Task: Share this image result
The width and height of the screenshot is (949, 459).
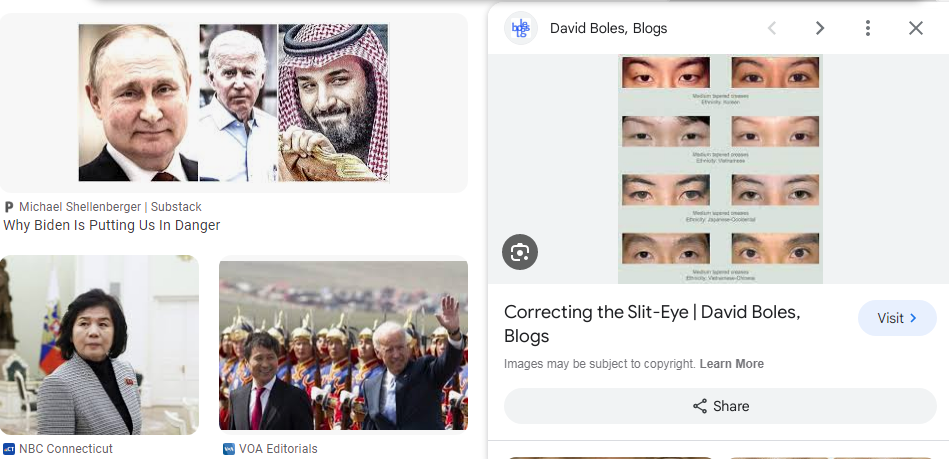Action: (720, 406)
